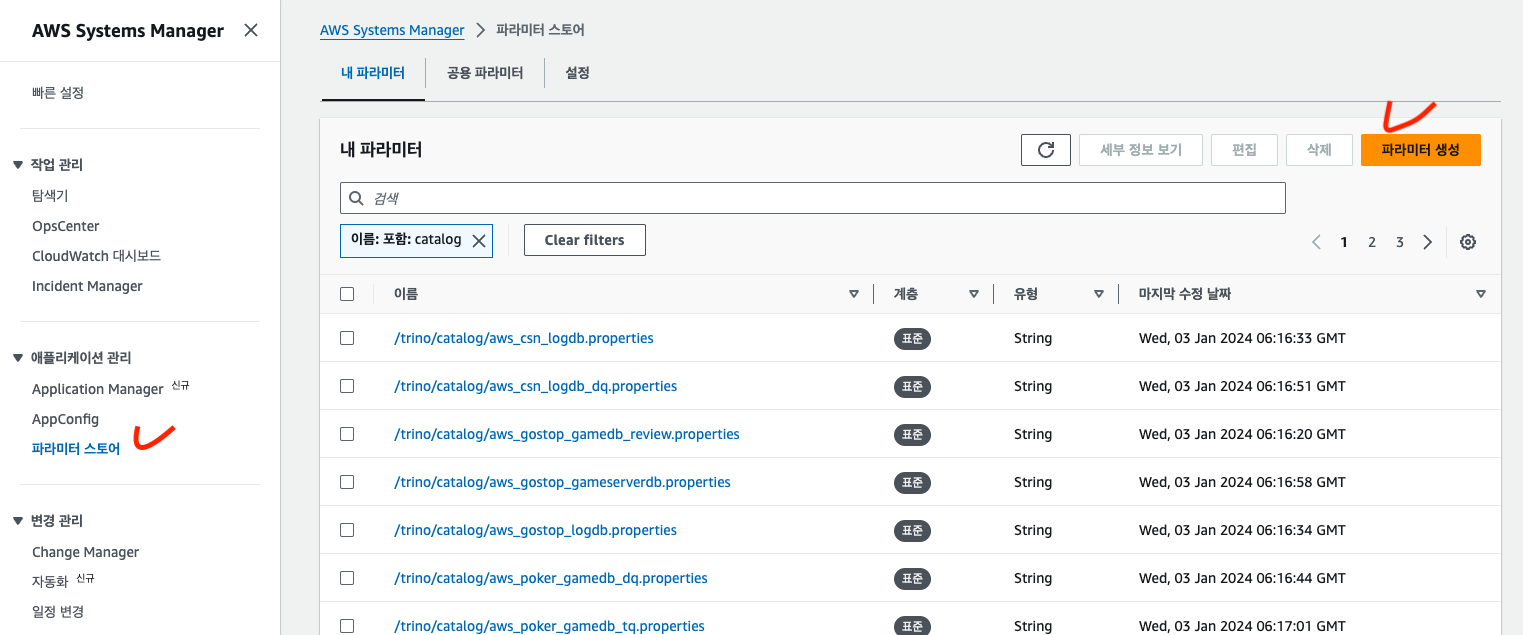Click 06:17:01 GMT date cell
The height and width of the screenshot is (635, 1523).
pos(1242,626)
